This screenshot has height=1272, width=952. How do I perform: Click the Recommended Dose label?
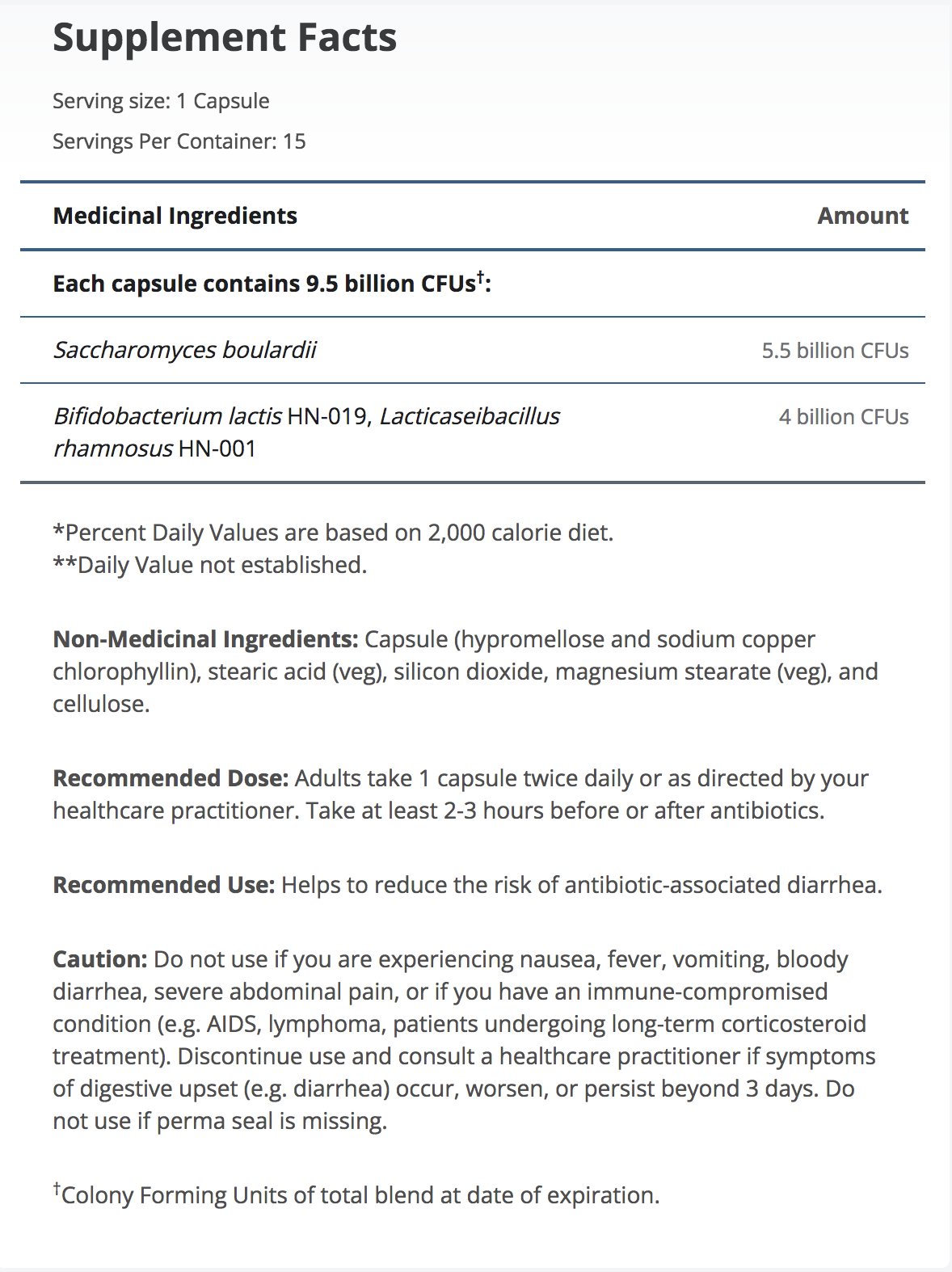point(171,778)
